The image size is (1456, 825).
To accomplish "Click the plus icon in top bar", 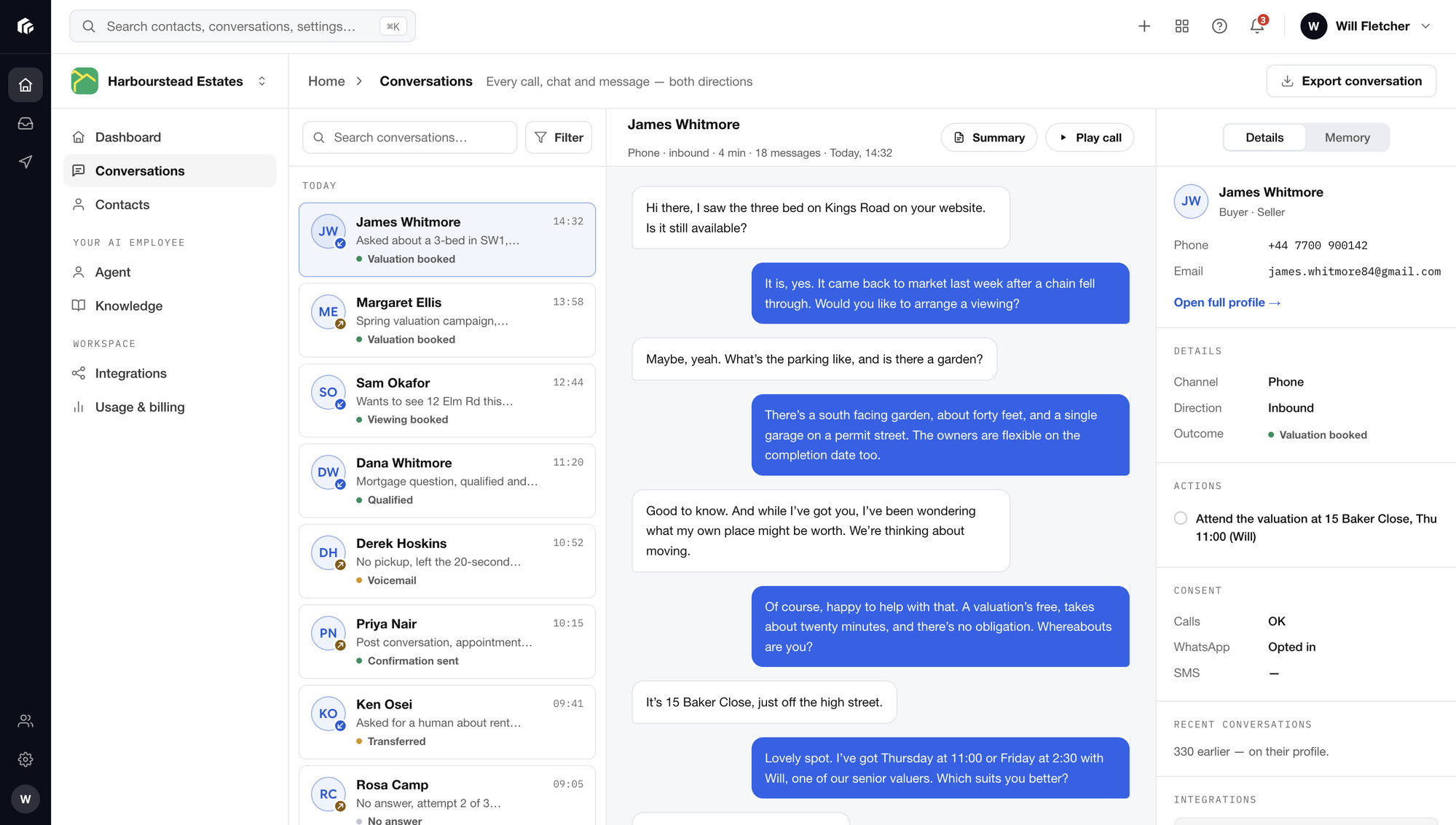I will click(x=1144, y=26).
